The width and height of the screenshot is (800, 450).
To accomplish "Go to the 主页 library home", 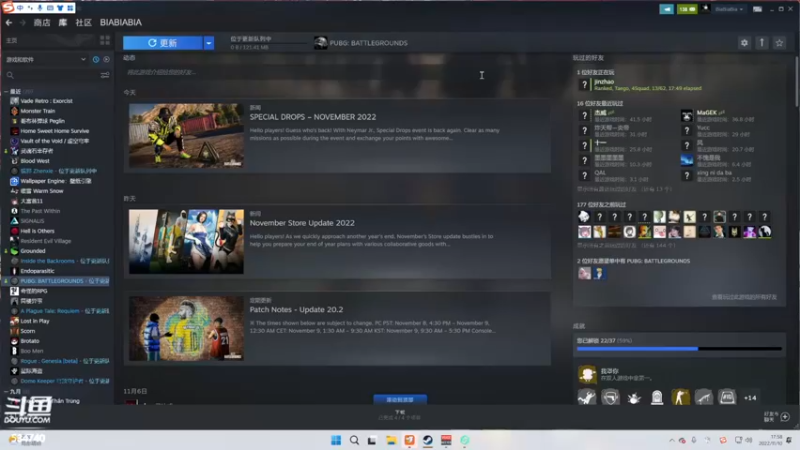I will [11, 40].
